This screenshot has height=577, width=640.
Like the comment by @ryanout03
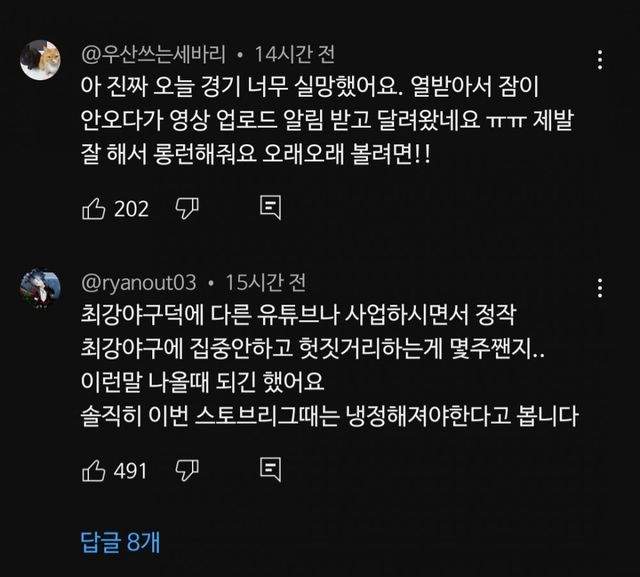pos(94,469)
